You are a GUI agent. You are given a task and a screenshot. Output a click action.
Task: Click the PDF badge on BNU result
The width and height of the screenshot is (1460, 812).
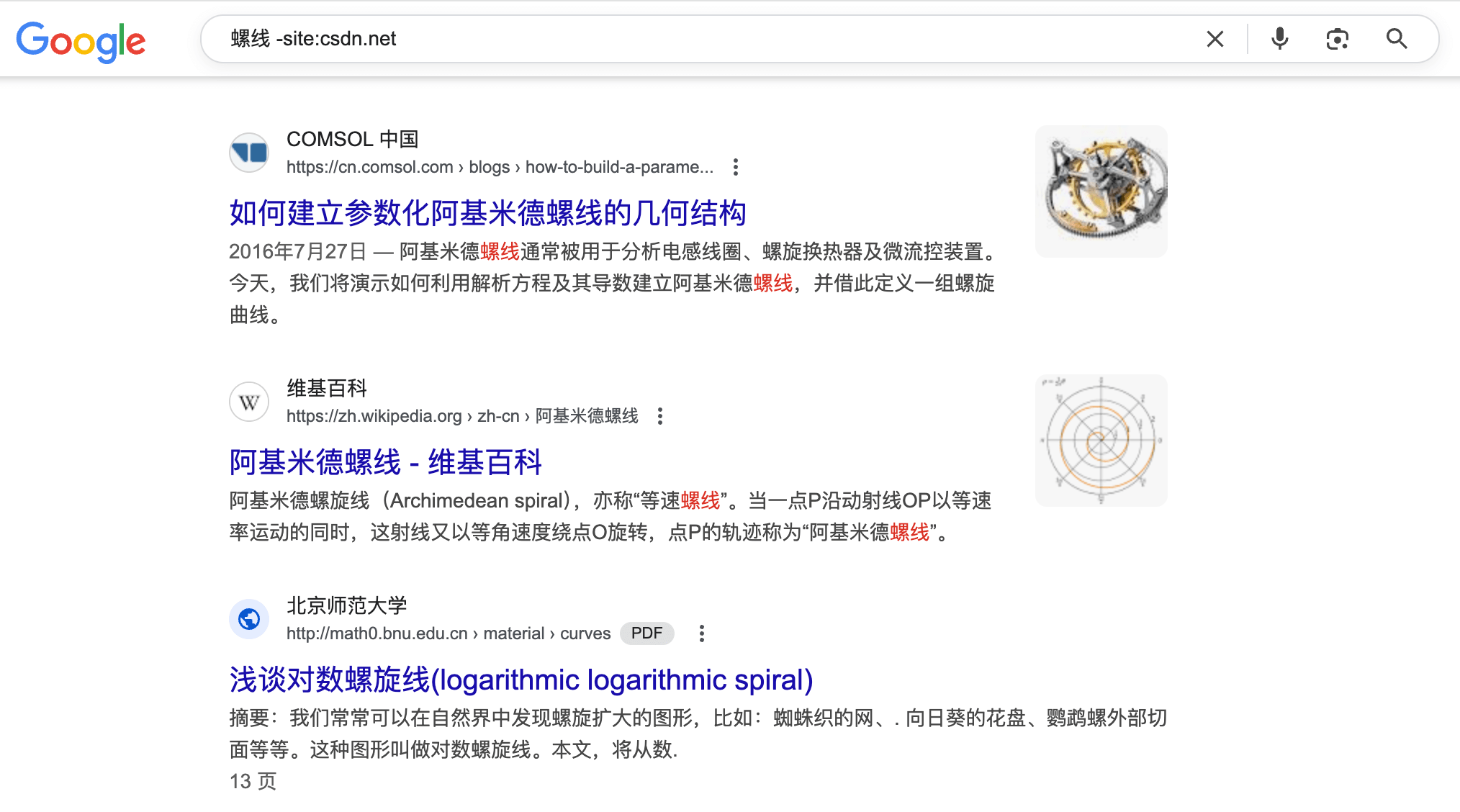tap(646, 633)
